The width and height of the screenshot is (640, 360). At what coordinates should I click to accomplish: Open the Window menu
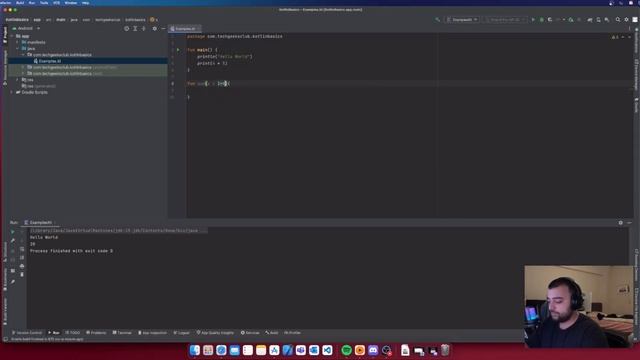point(71,3)
